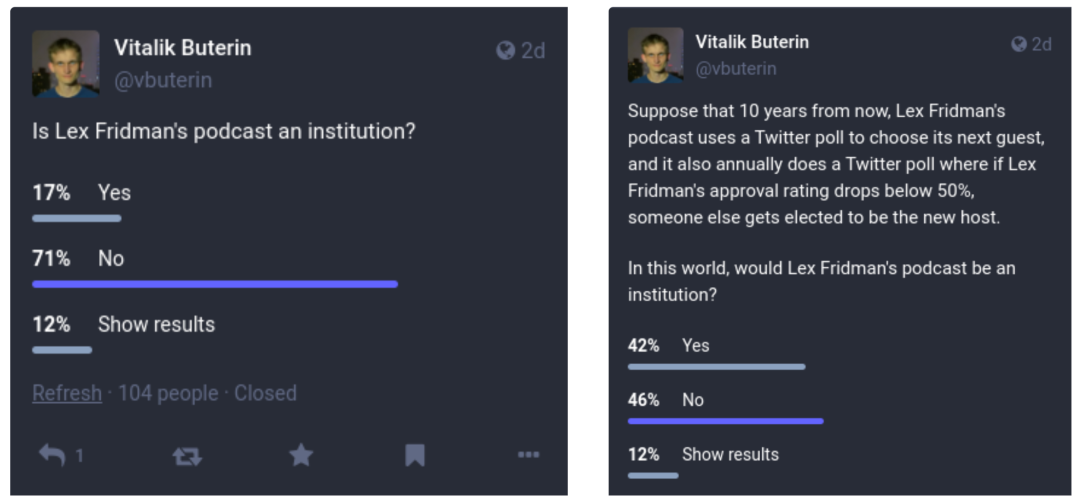Select the 17% Yes option in left poll

(114, 193)
